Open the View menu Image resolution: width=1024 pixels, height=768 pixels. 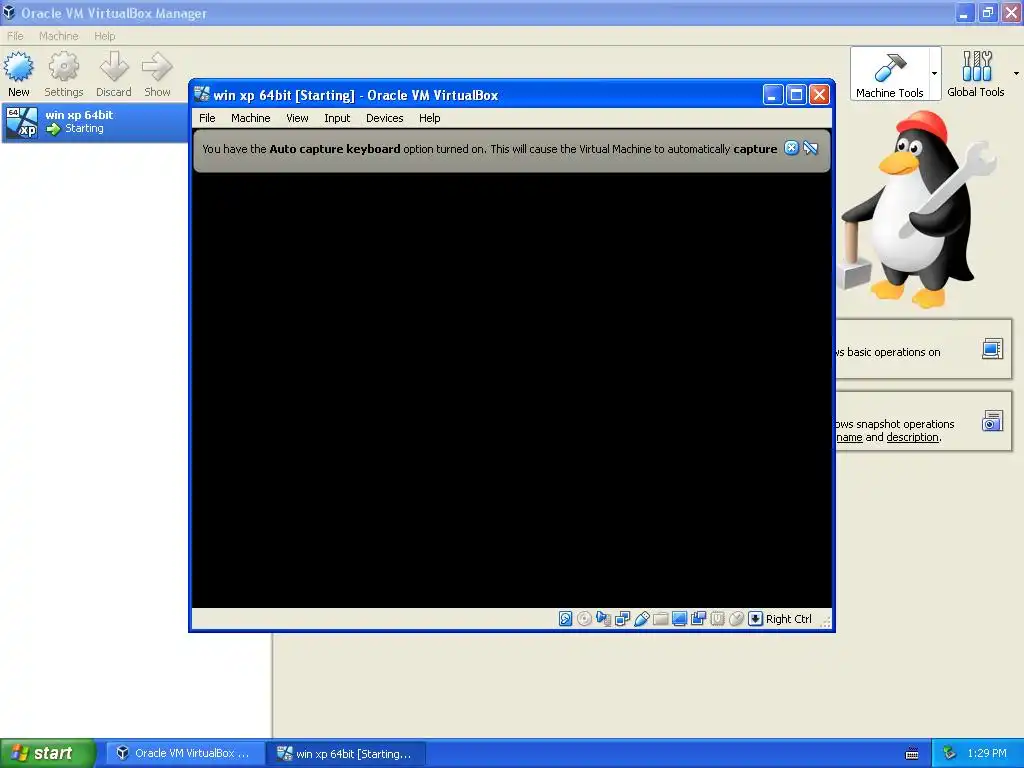[x=297, y=118]
